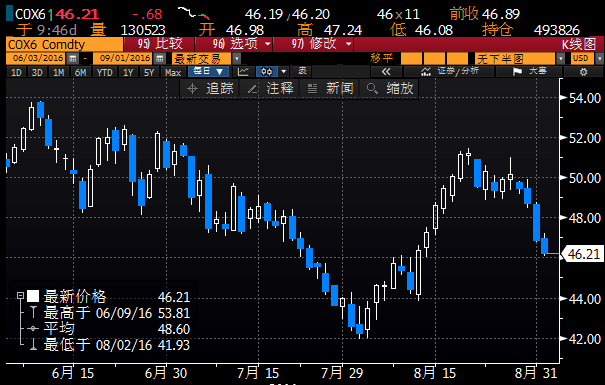Click the 高 47.24 high value
This screenshot has width=605, height=385.
click(330, 30)
